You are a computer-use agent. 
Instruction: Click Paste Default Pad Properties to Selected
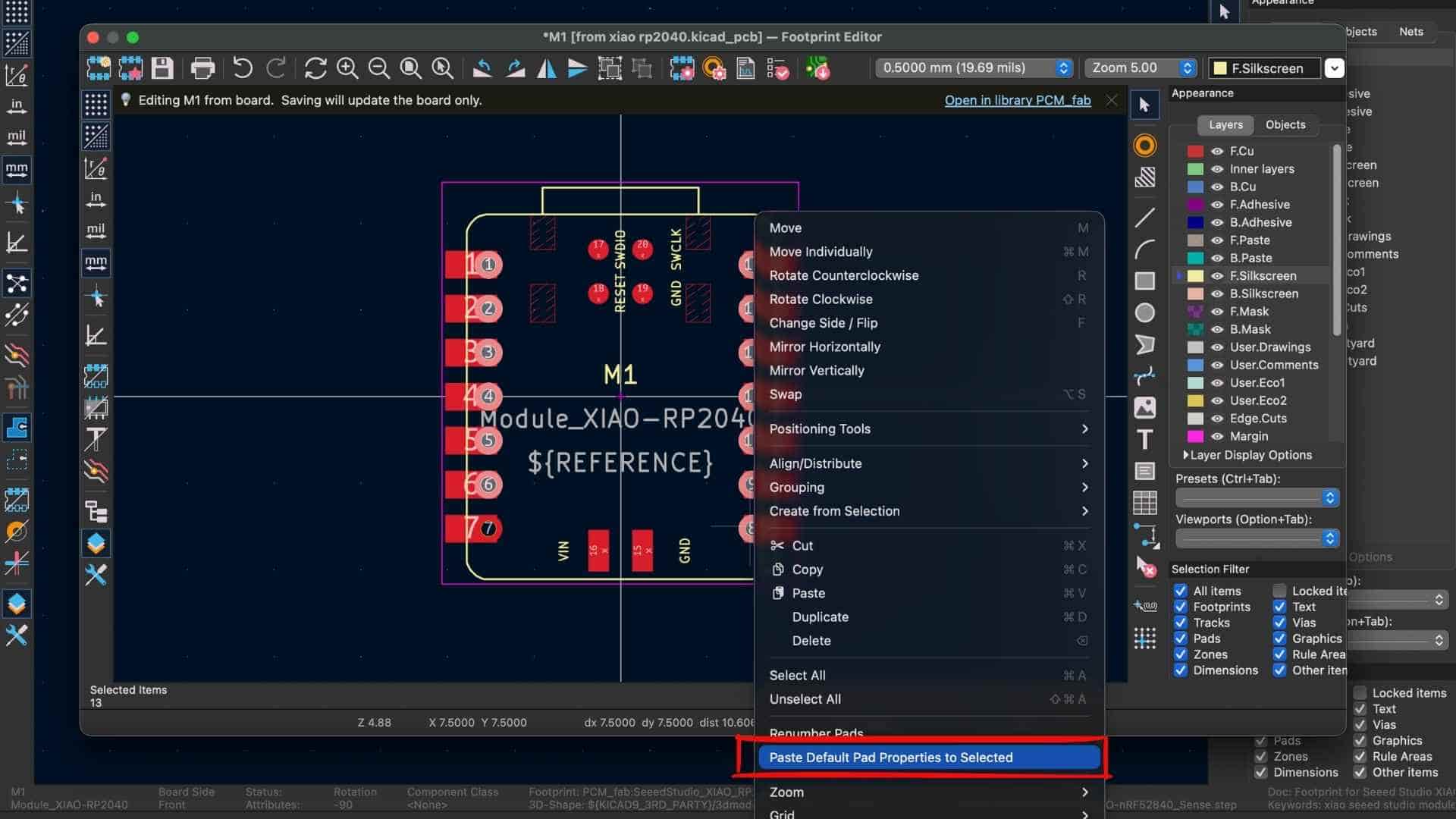(890, 757)
